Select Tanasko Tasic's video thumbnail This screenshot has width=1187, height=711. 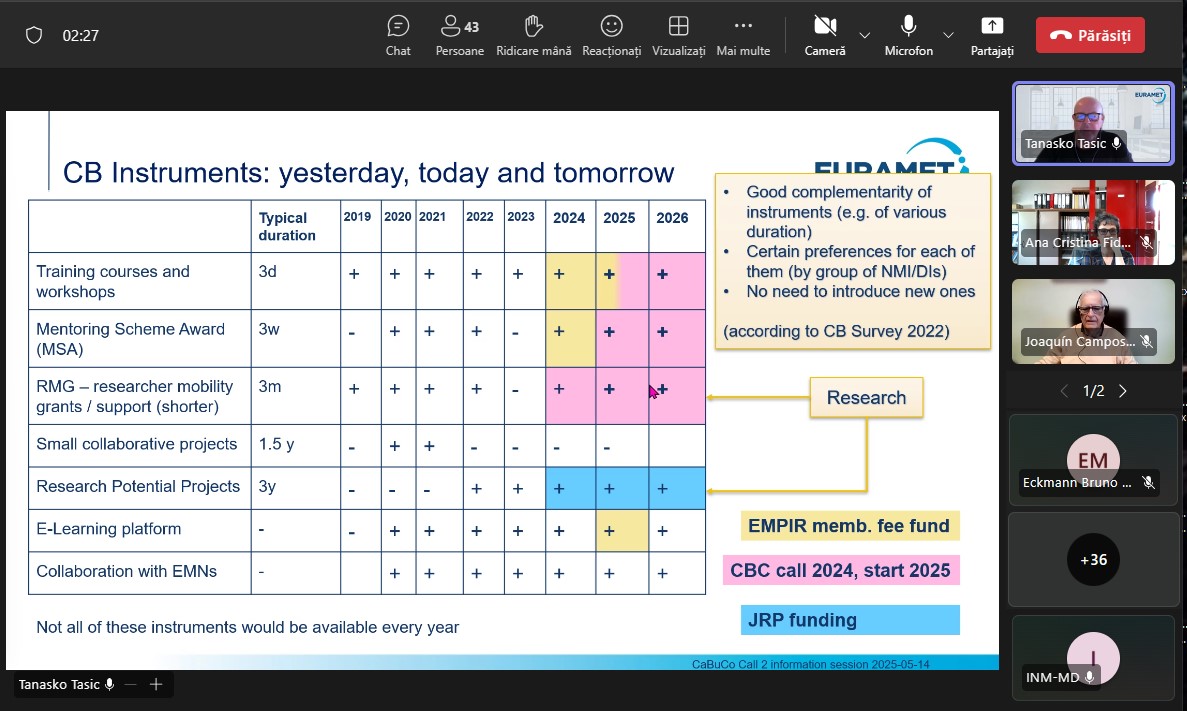[x=1093, y=123]
